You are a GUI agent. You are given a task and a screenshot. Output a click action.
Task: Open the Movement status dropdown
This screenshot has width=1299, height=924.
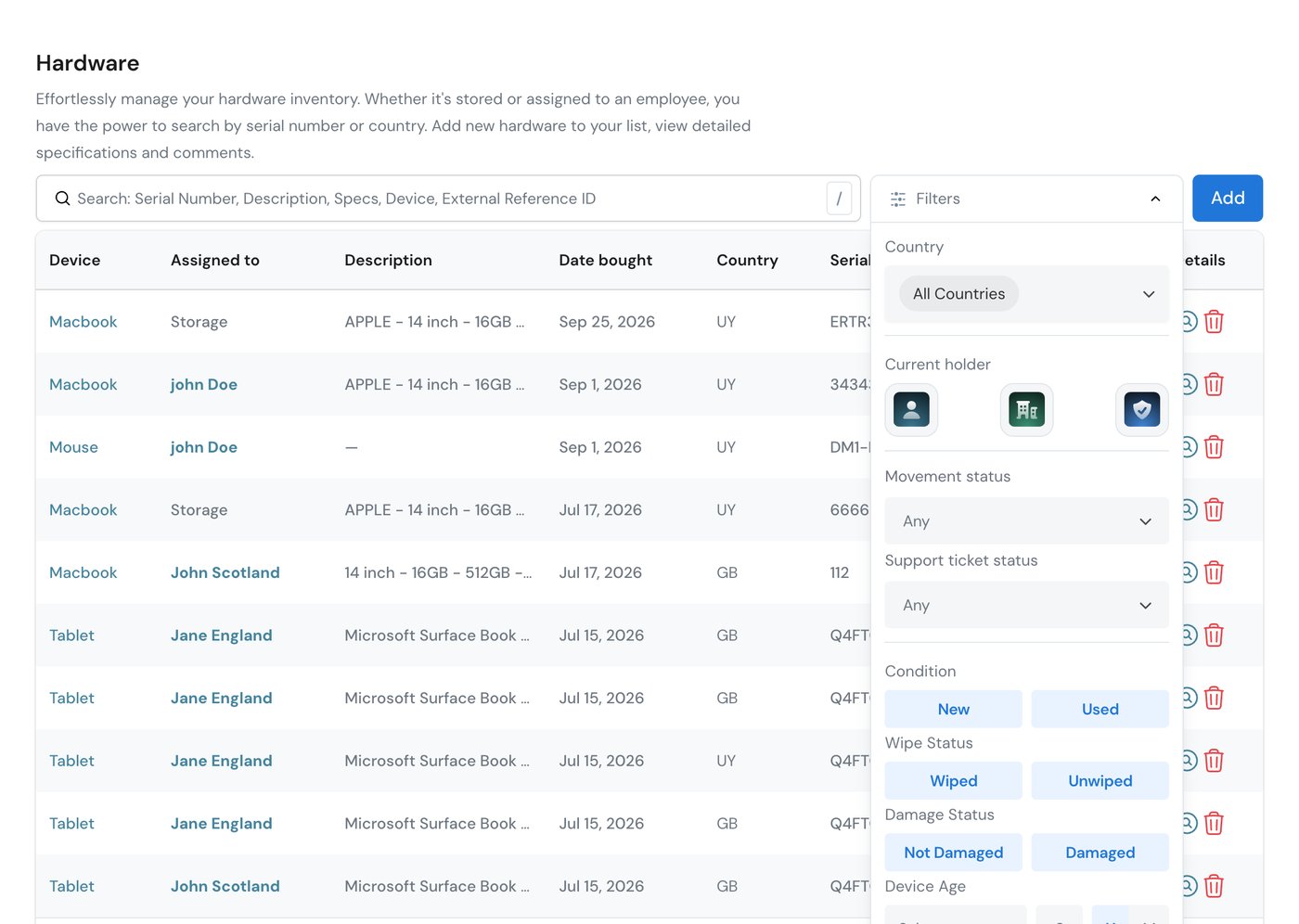[1026, 521]
